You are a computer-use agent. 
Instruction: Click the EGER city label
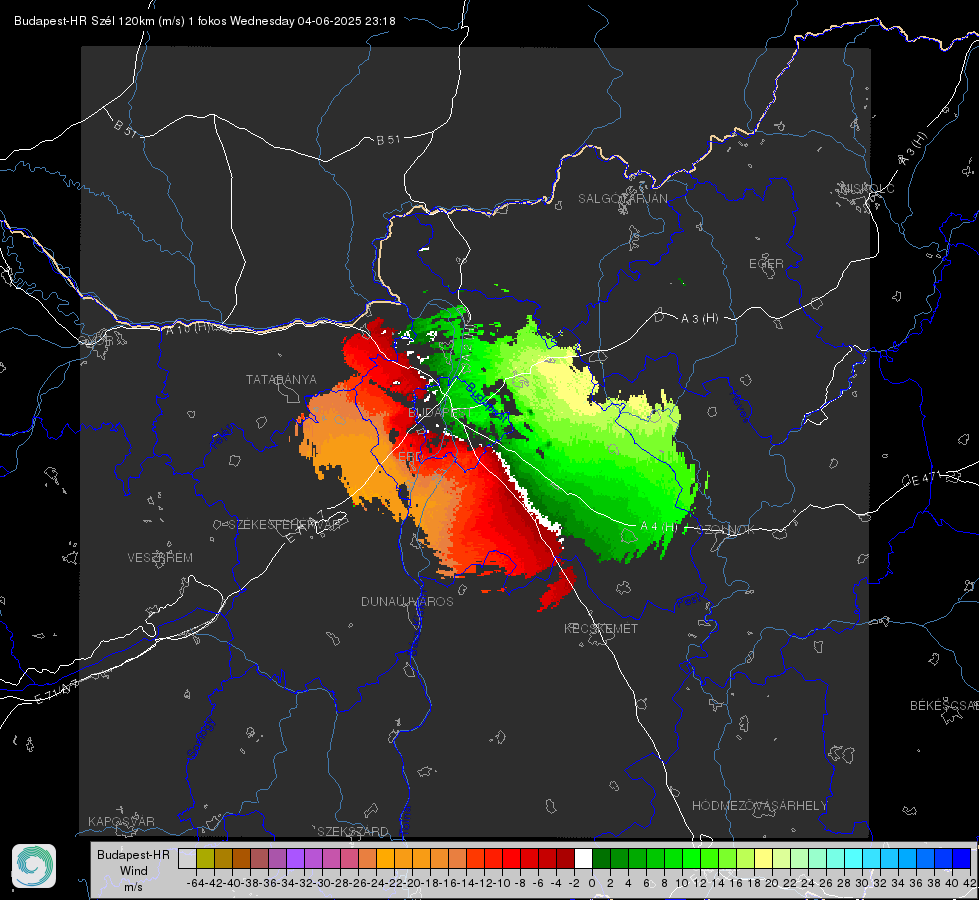[x=766, y=264]
